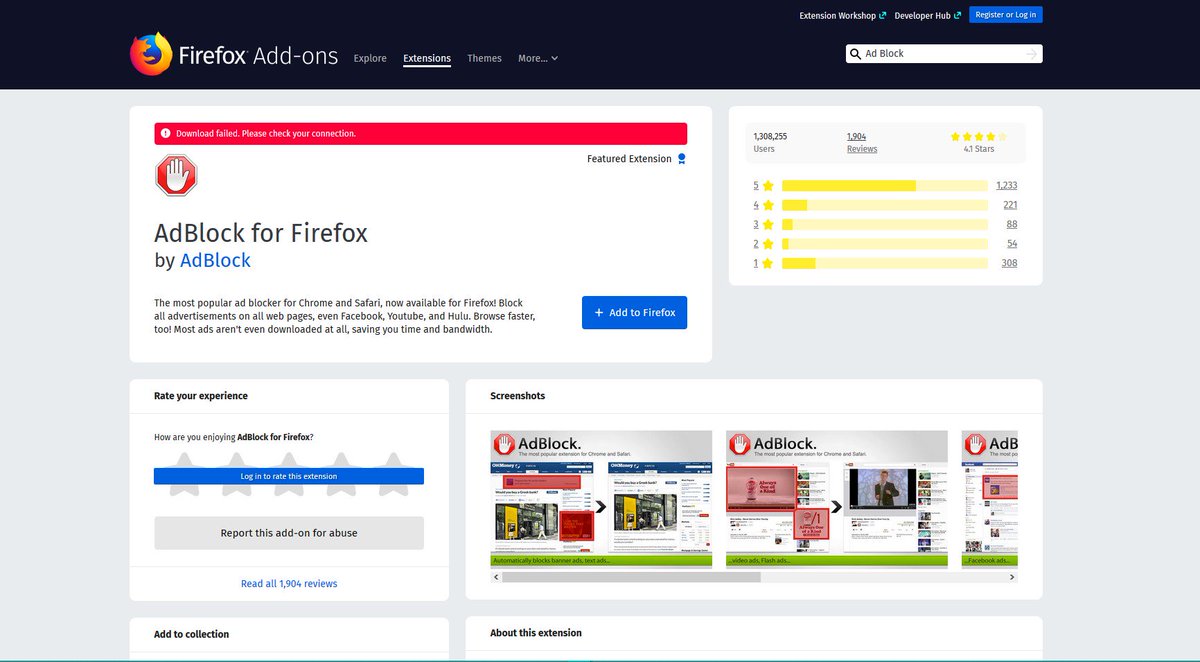Open the 1,904 Reviews link
Viewport: 1200px width, 662px height.
(x=861, y=142)
